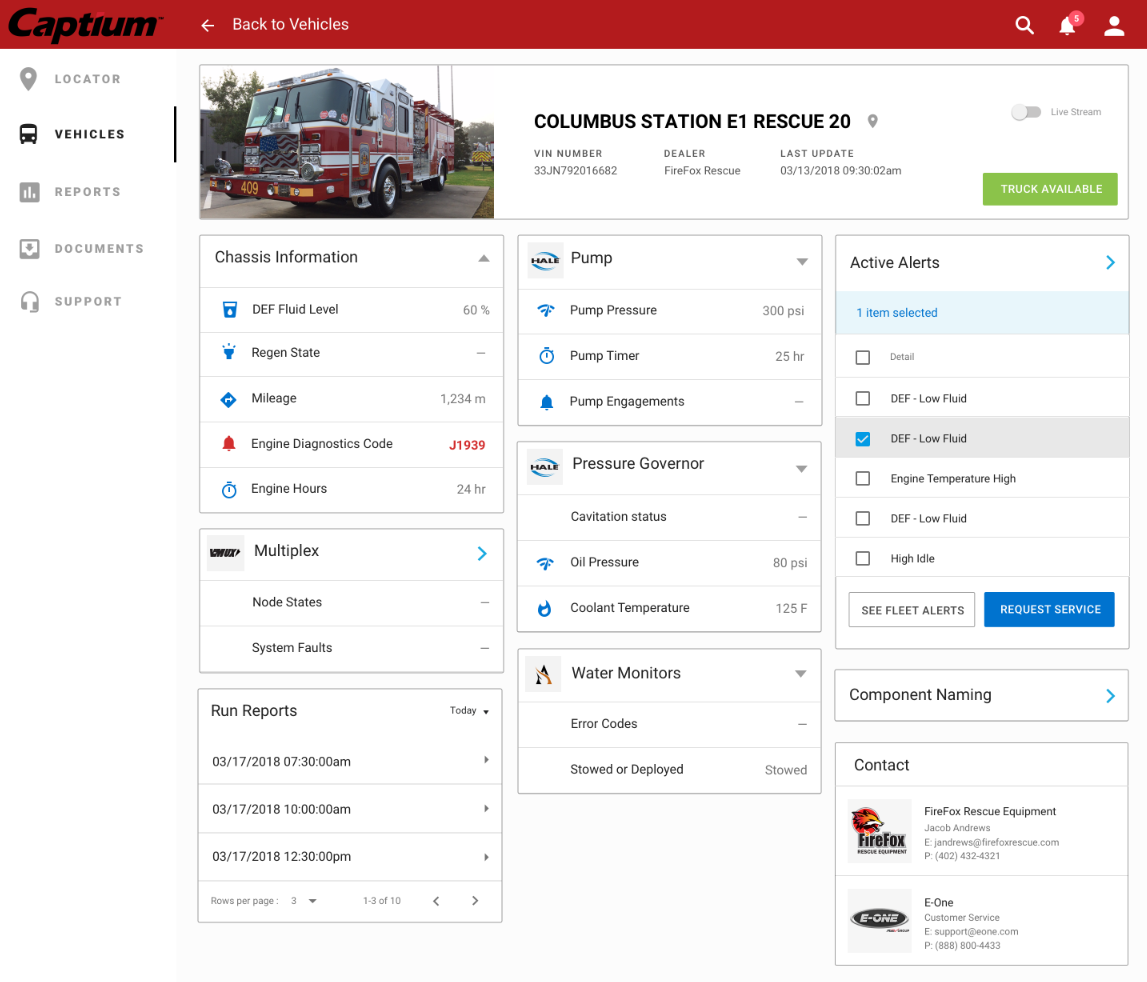1147x982 pixels.
Task: Check the Detail header checkbox
Action: click(862, 357)
